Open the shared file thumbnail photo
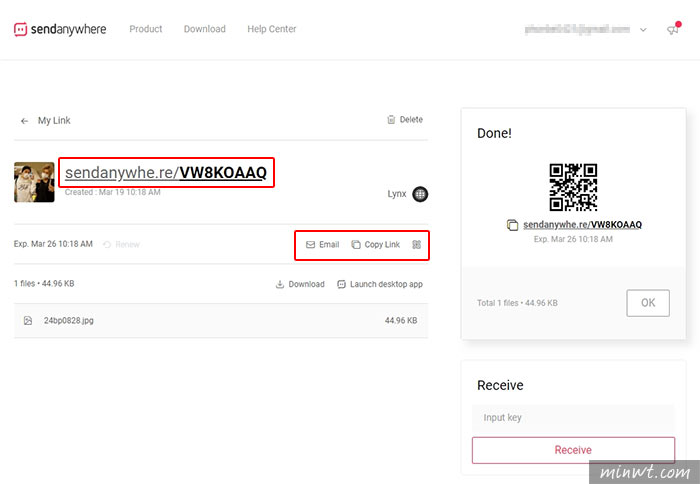This screenshot has width=700, height=484. [x=34, y=182]
